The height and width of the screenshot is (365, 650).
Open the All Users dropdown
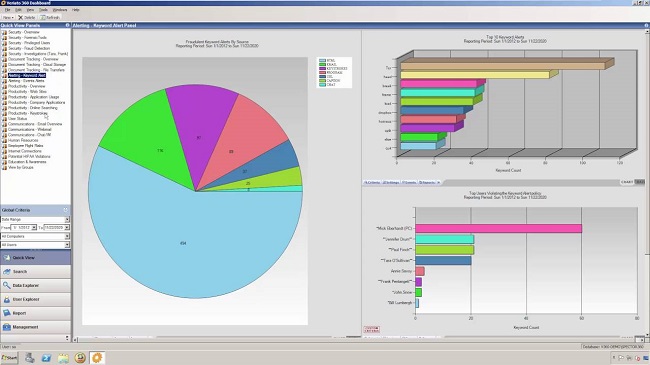tap(67, 245)
